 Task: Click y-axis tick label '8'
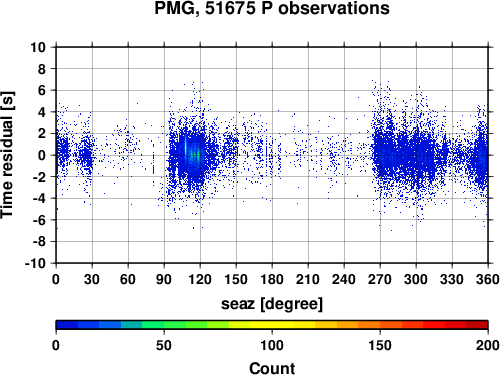pos(42,69)
